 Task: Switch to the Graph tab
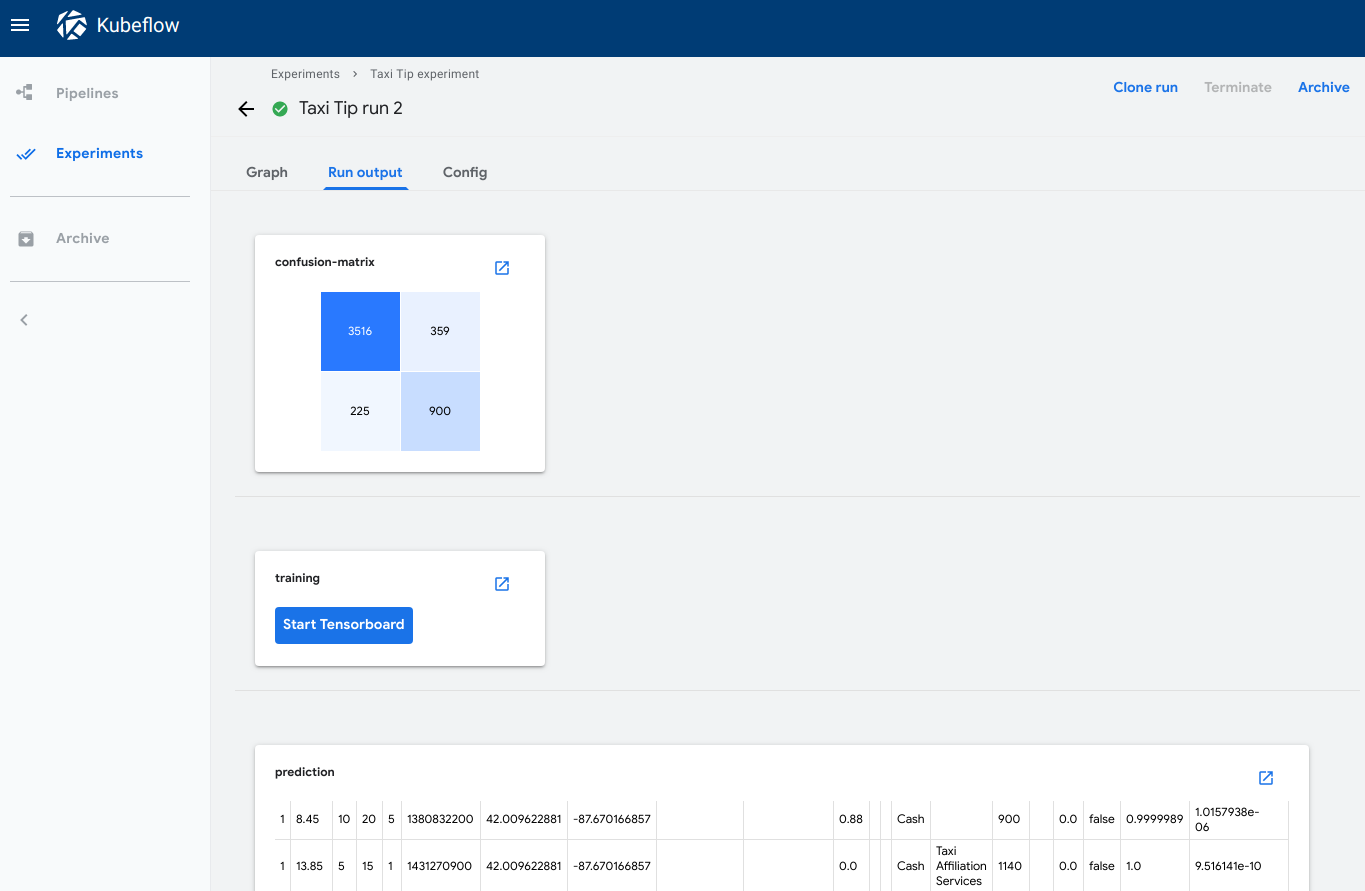click(x=266, y=172)
